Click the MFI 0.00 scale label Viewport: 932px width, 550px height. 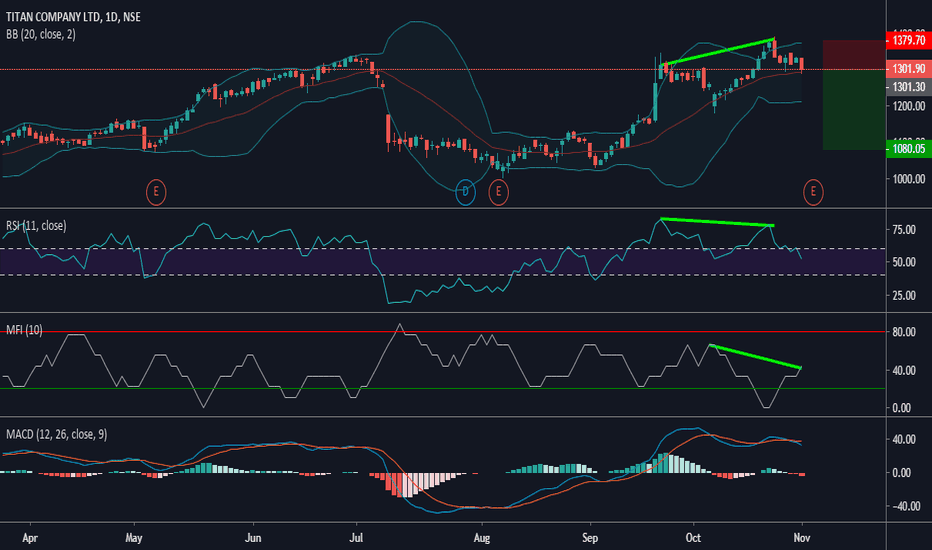pos(901,408)
